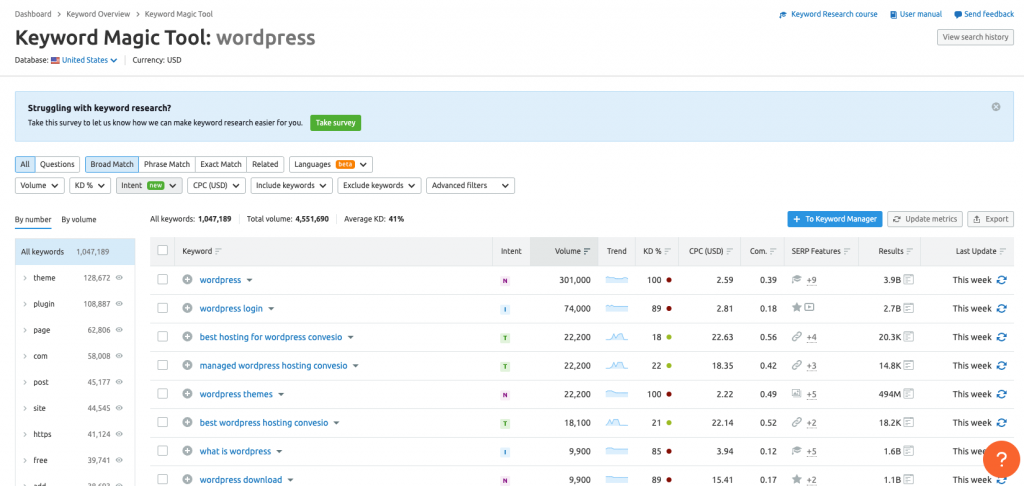The width and height of the screenshot is (1024, 486).
Task: Open SERP snapshot icon for wordpress results
Action: click(x=908, y=280)
